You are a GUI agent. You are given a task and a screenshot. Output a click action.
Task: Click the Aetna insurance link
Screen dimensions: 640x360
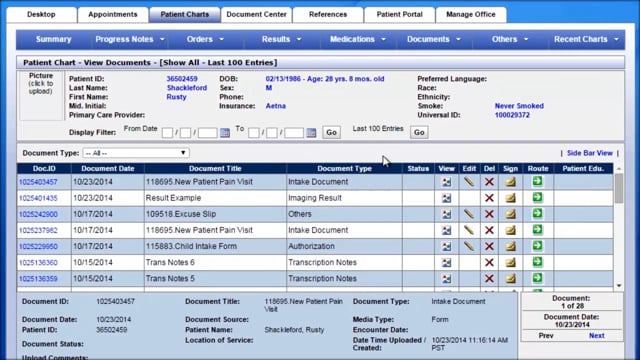tap(276, 106)
